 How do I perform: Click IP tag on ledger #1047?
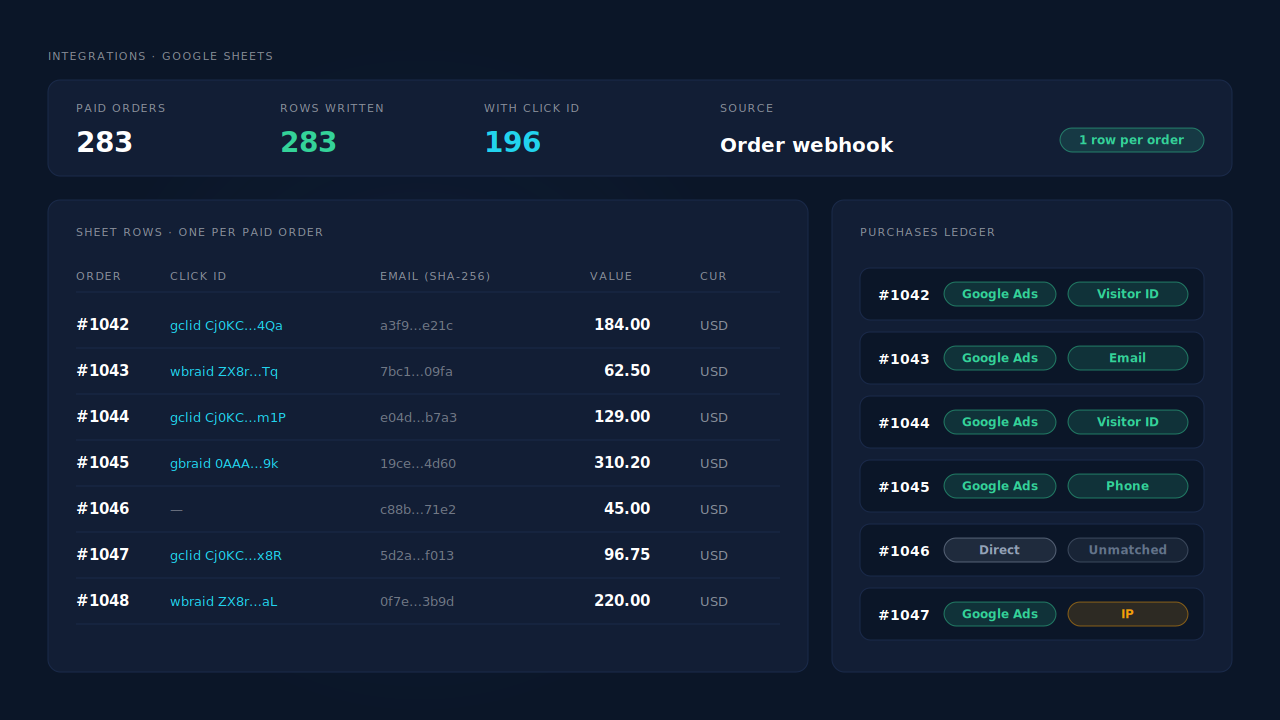click(x=1128, y=614)
